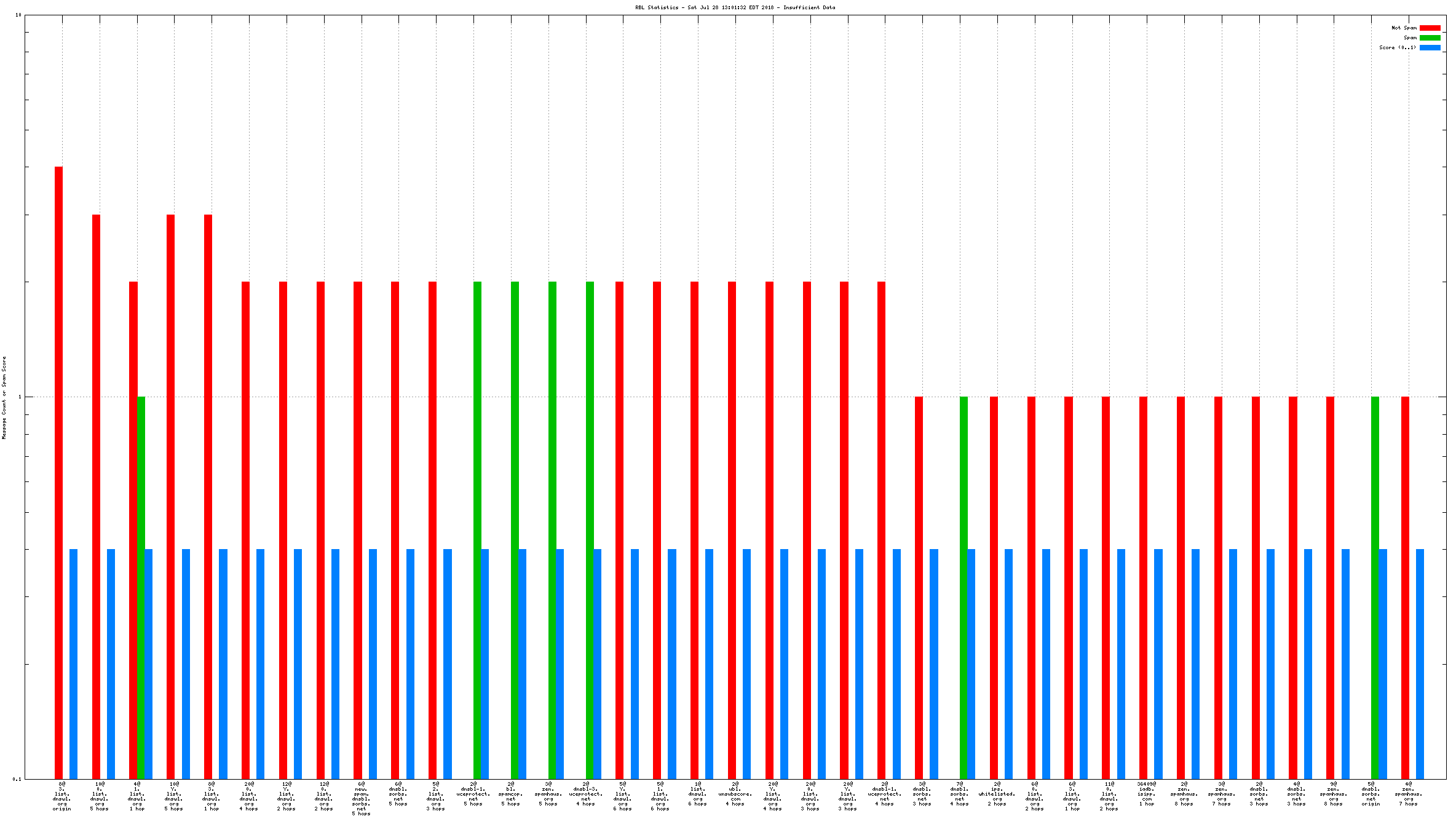The image size is (1456, 819).
Task: Click the green Spam legend swatch
Action: click(1430, 38)
